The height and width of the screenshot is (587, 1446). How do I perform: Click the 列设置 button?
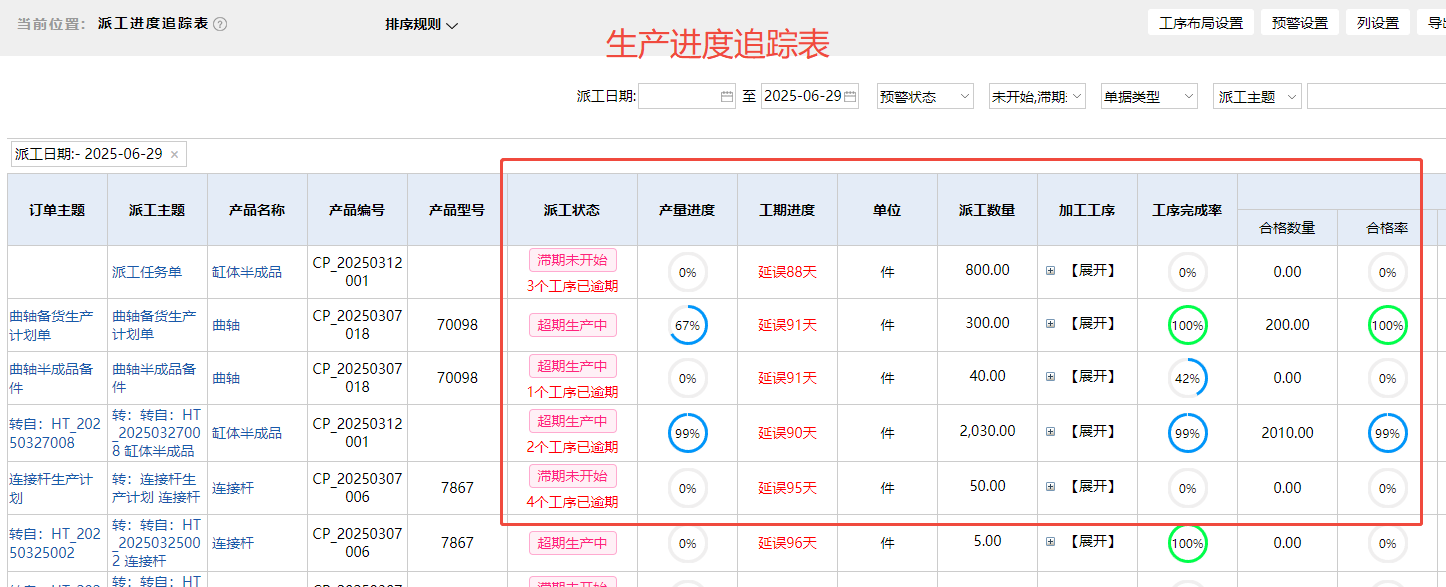(1378, 23)
